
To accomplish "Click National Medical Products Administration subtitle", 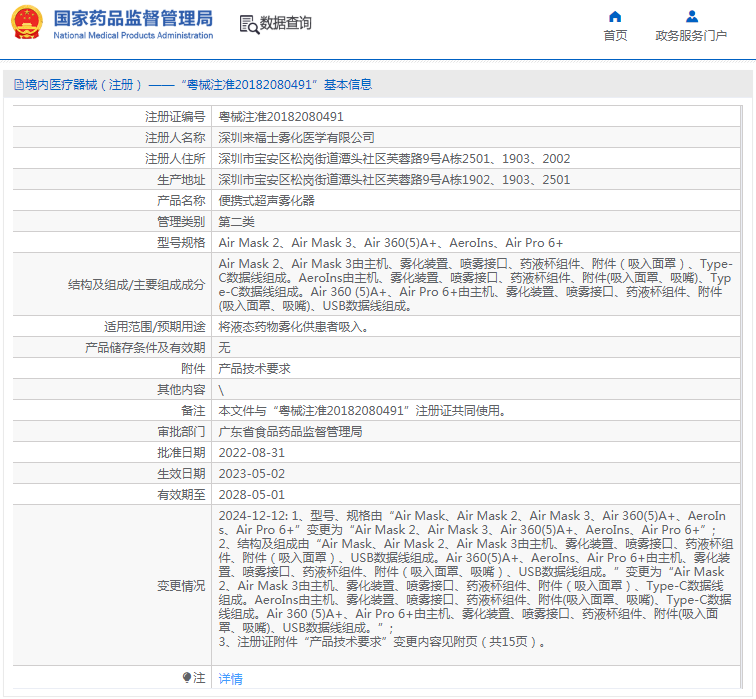I will [x=133, y=36].
